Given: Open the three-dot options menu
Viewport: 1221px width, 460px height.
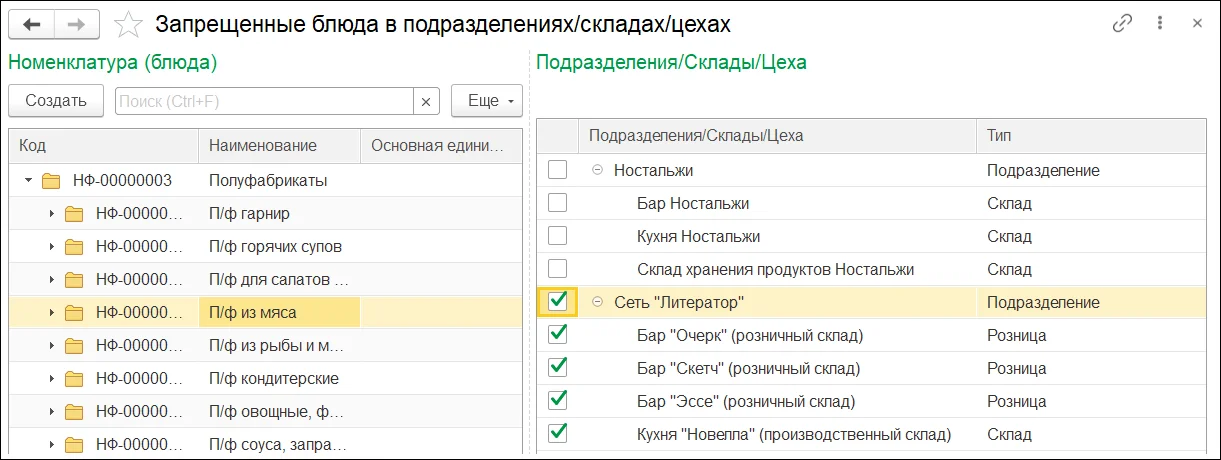Looking at the screenshot, I should pyautogui.click(x=1159, y=24).
